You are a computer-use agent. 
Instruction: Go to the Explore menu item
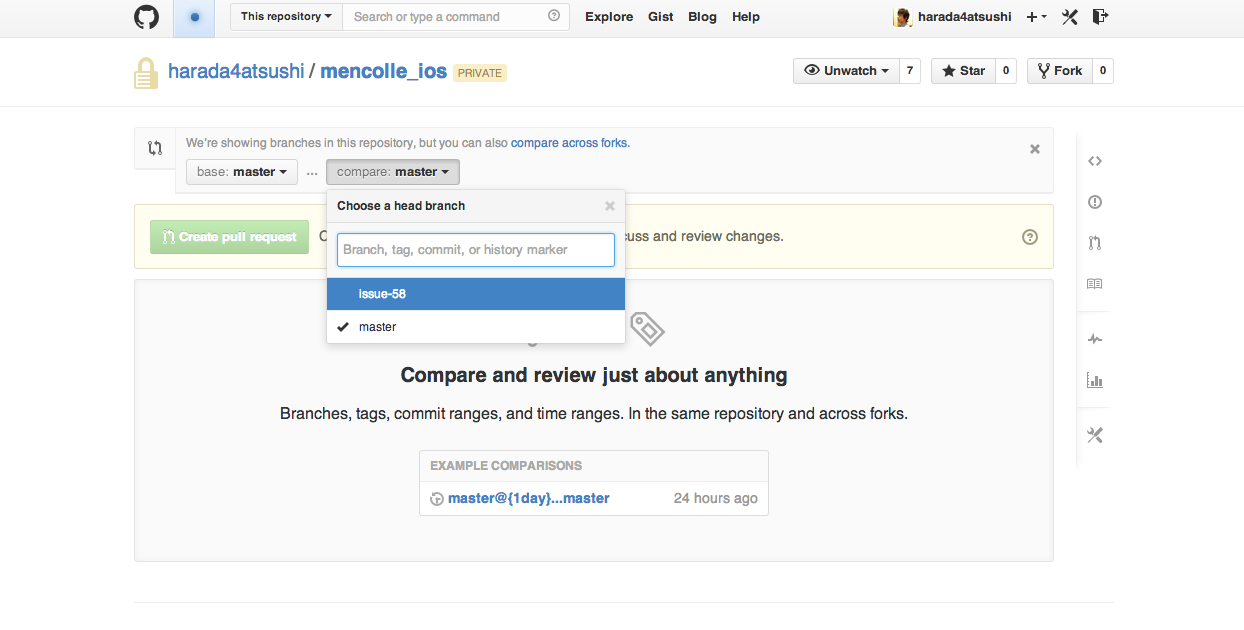[608, 17]
